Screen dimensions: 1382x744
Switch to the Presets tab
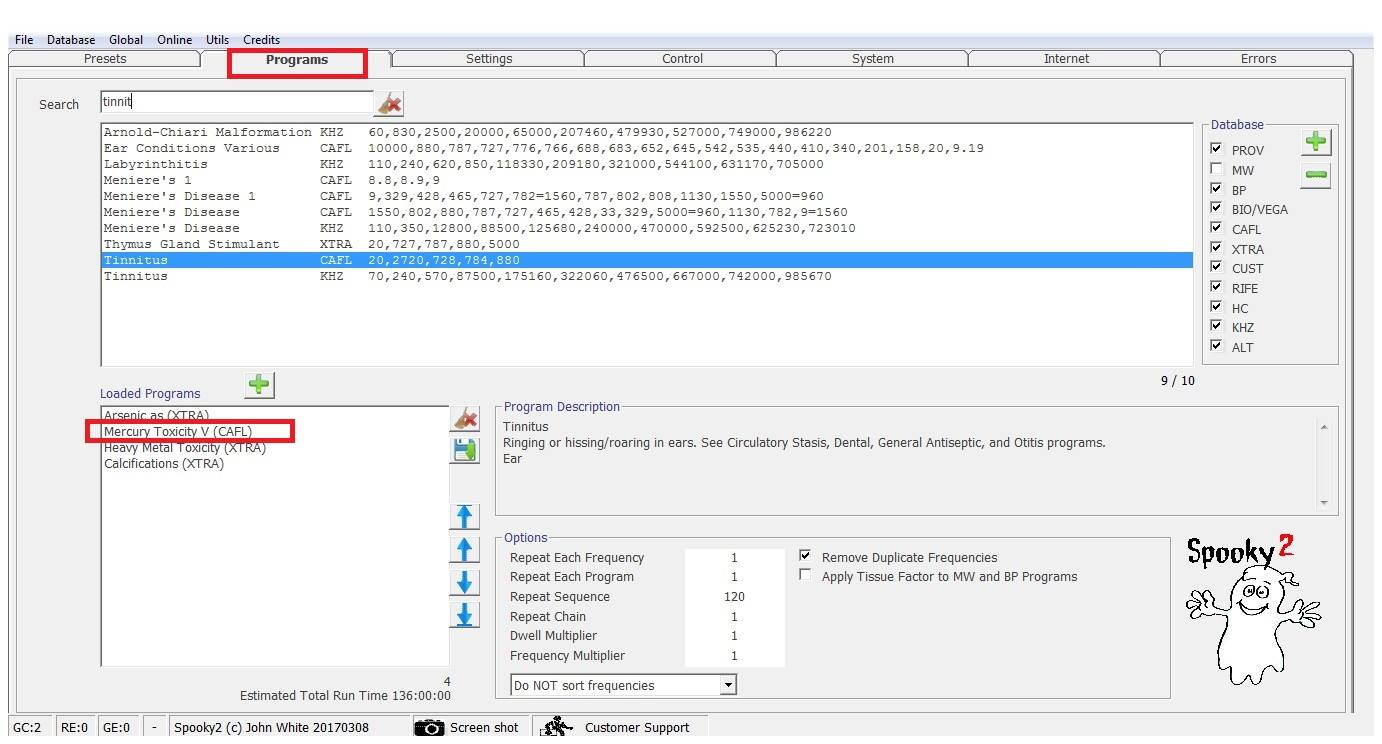105,59
